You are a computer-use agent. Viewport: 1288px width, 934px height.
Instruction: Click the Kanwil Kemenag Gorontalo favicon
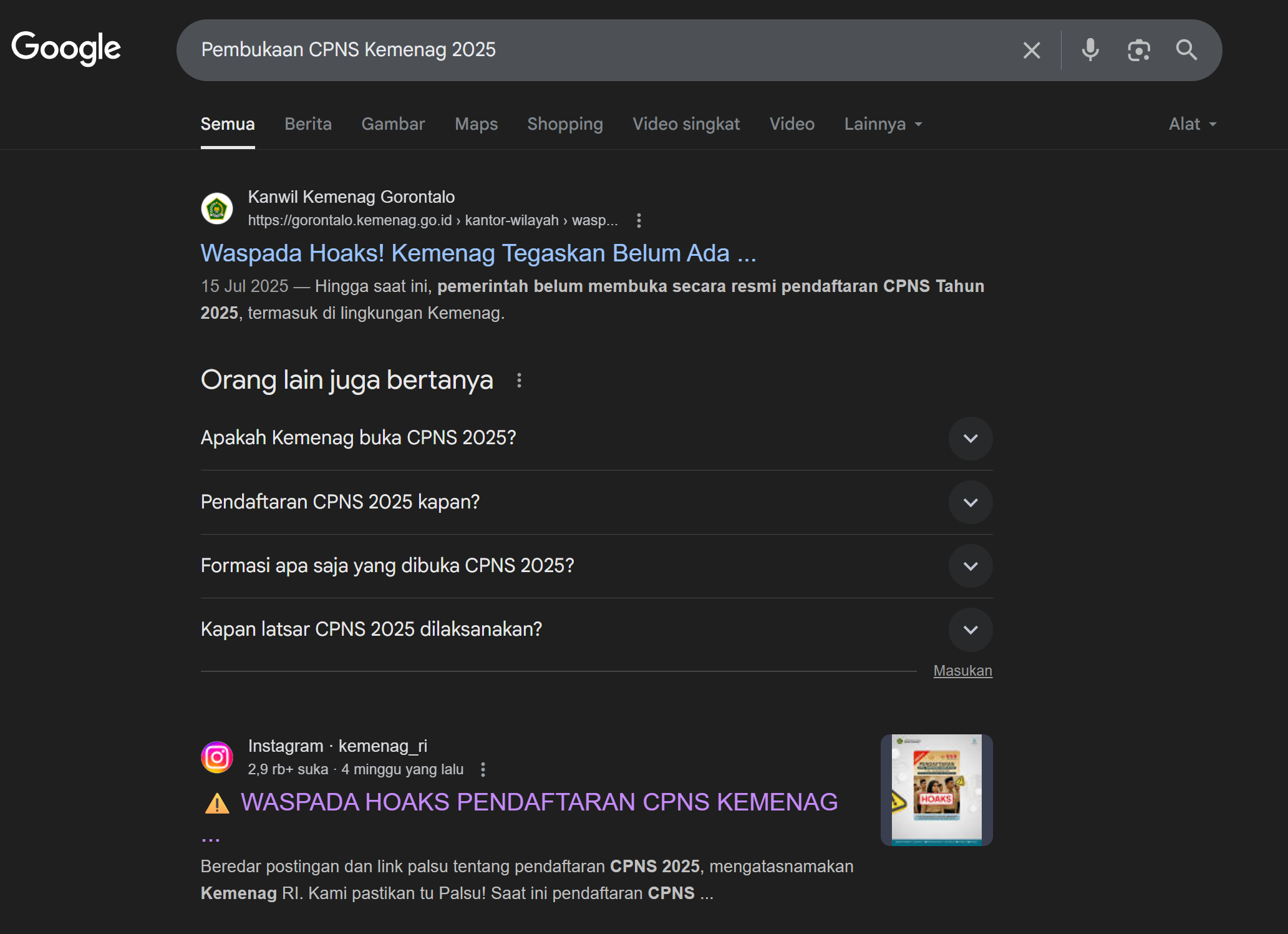pyautogui.click(x=217, y=208)
